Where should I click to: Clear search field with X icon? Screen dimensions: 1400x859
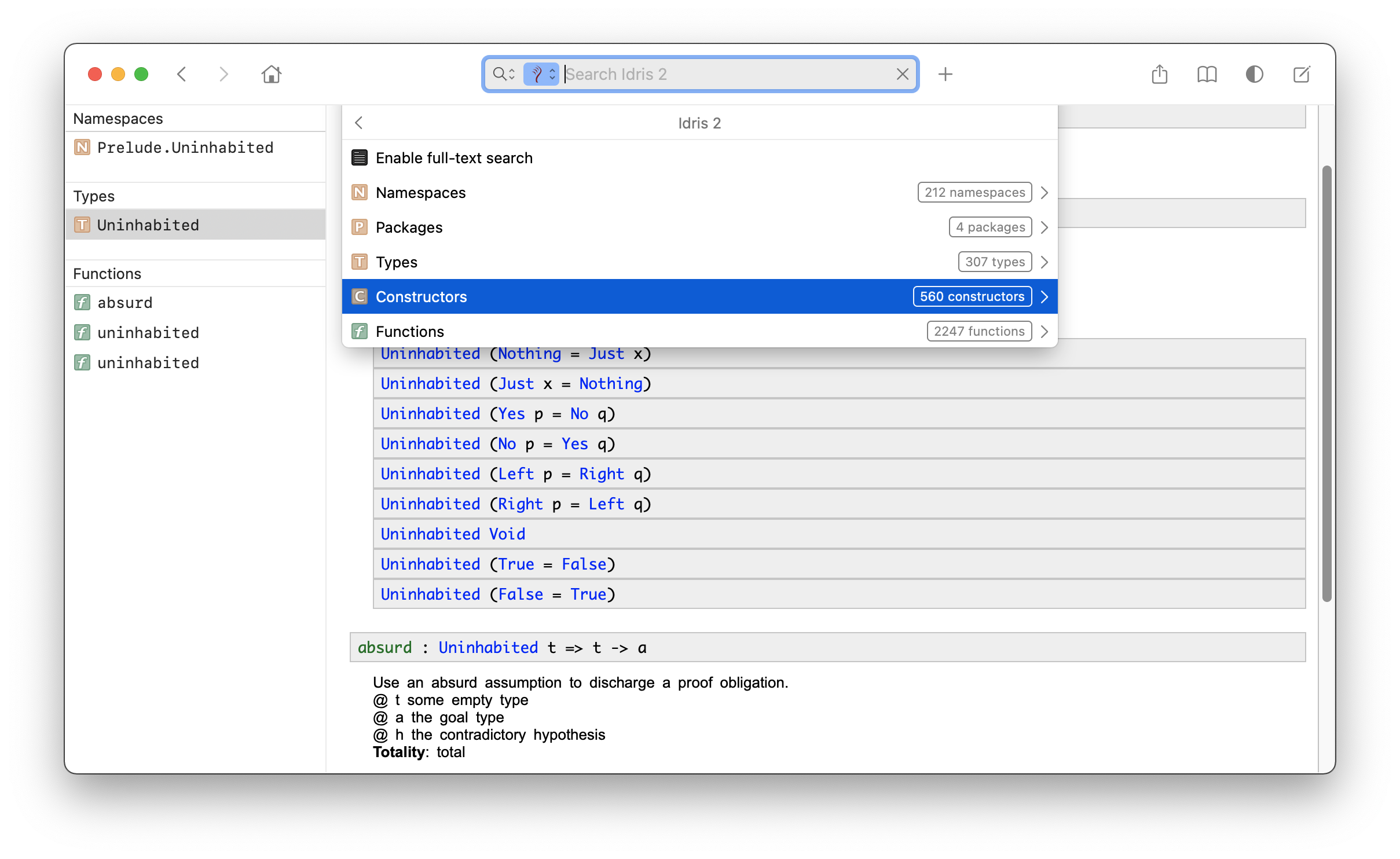tap(902, 74)
